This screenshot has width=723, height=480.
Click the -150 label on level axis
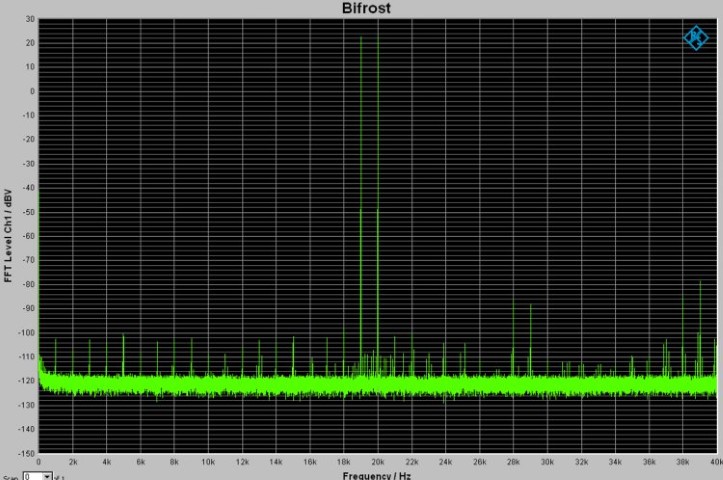[x=27, y=453]
